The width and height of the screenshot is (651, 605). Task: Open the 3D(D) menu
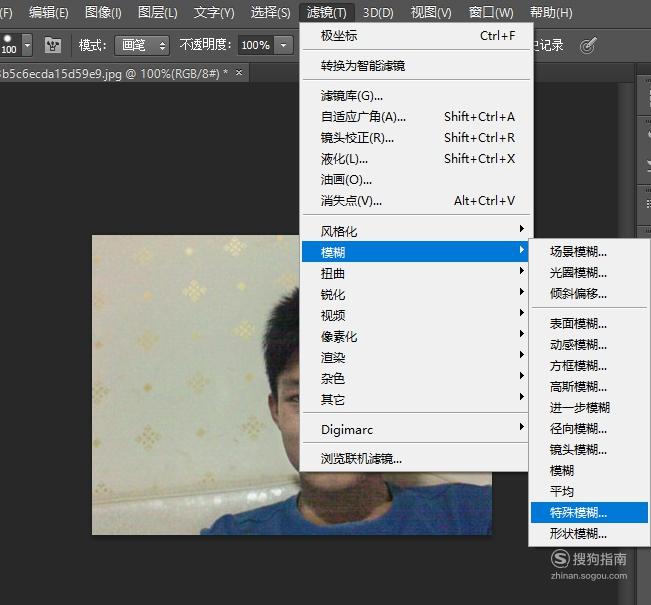378,12
